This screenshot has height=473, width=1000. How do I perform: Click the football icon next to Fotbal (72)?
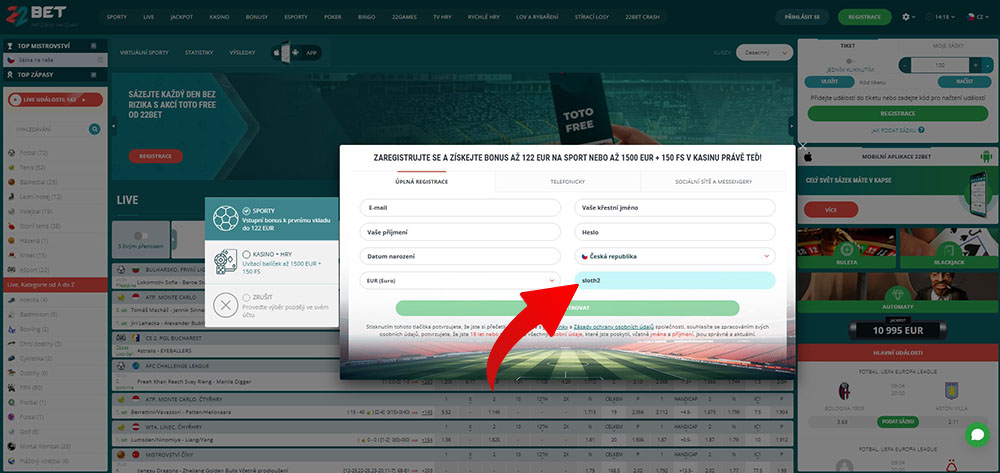click(11, 153)
